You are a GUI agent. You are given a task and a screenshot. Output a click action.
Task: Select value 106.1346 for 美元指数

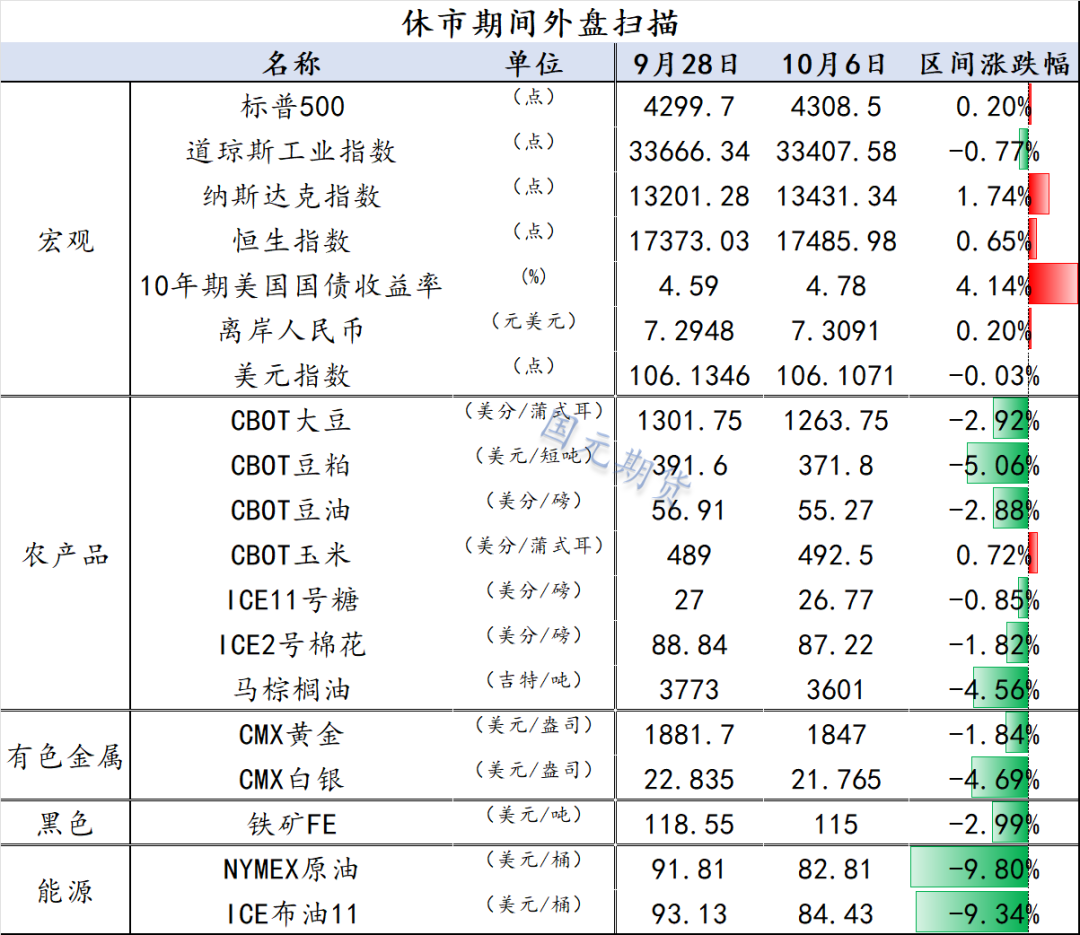(689, 376)
